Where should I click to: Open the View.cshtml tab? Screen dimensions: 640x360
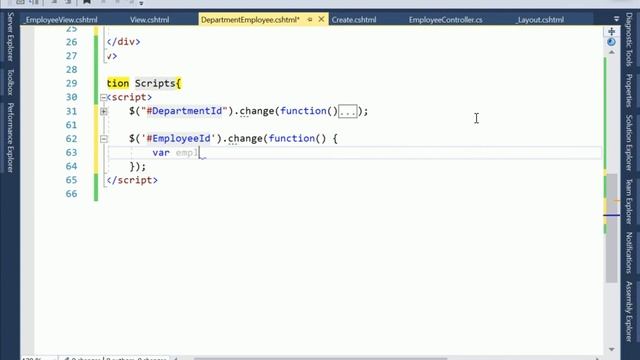[149, 20]
